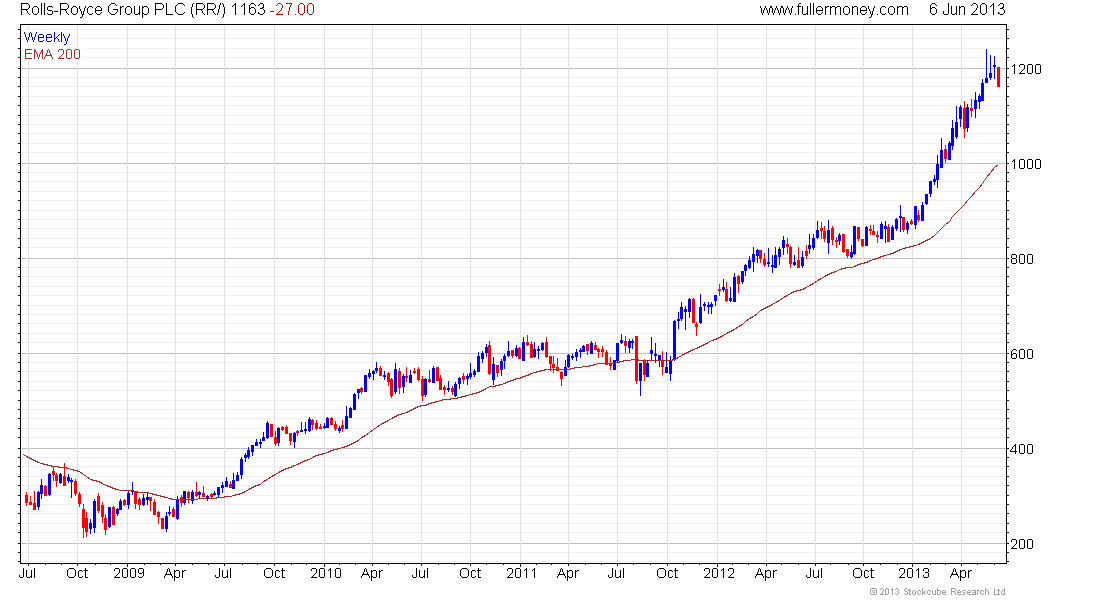
Task: Click the 2011 year label on time axis
Action: (521, 573)
